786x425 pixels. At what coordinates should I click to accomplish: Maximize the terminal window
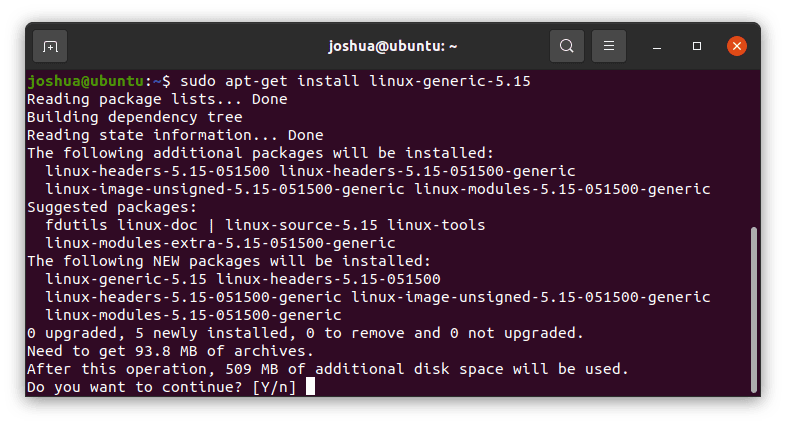(697, 46)
